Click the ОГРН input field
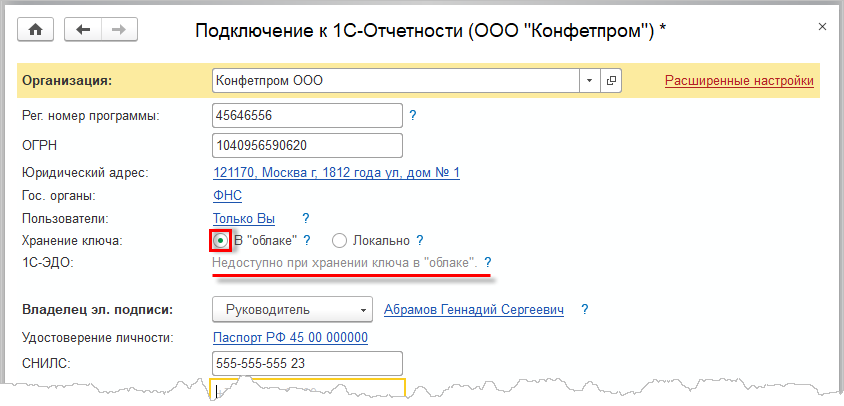This screenshot has height=406, width=844. point(308,145)
